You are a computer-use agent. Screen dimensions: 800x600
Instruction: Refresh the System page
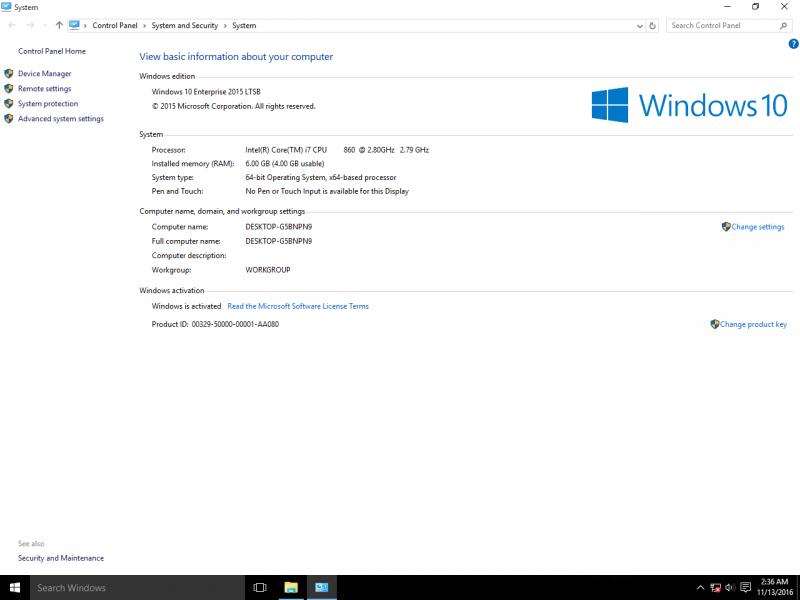click(653, 26)
